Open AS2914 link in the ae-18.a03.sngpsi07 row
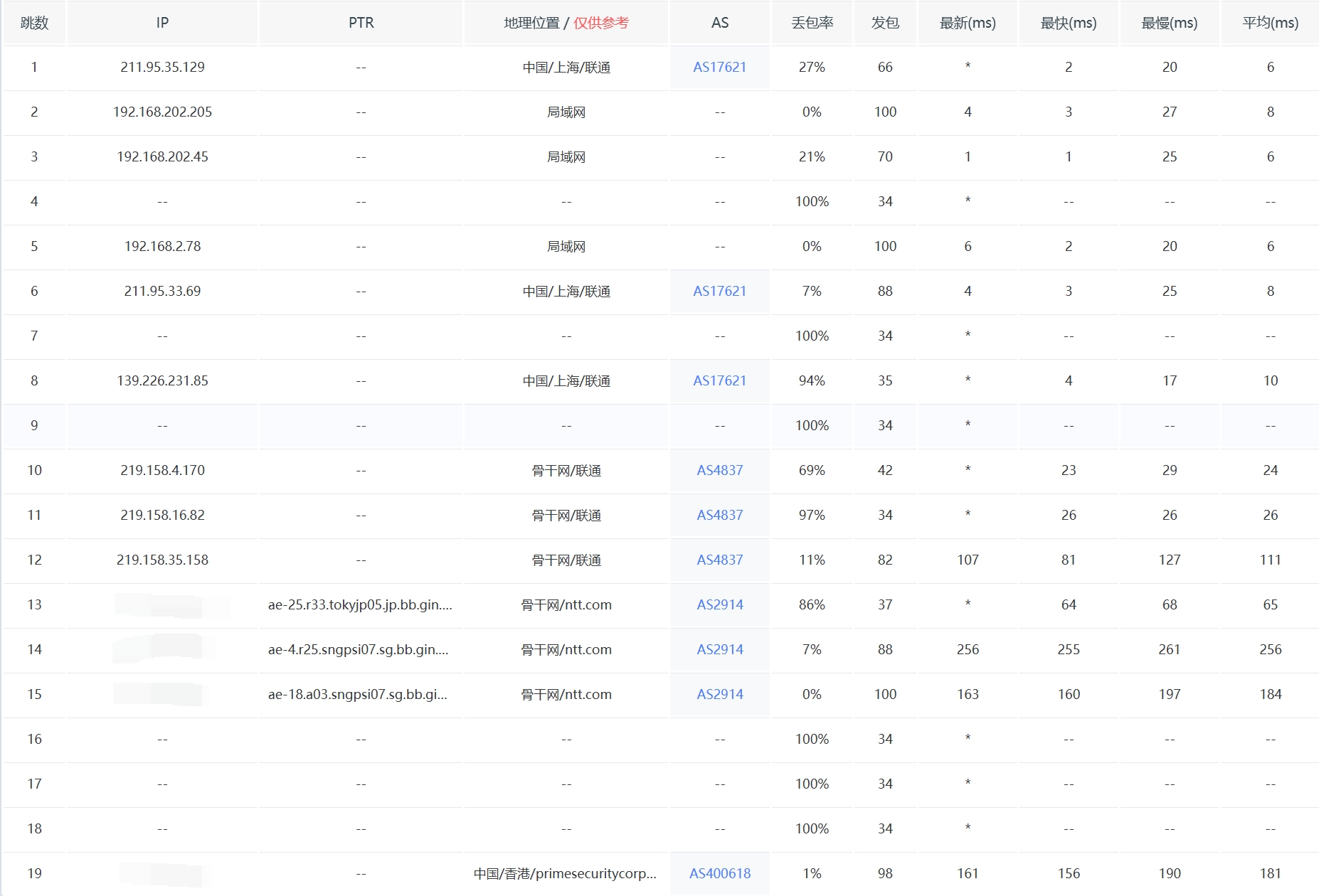 point(719,694)
